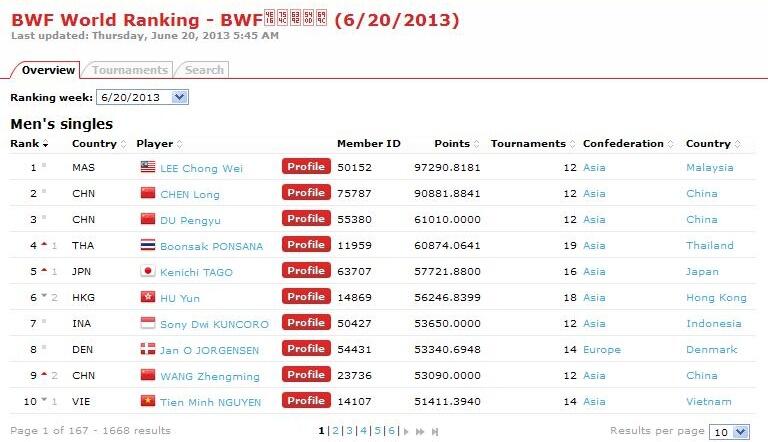768x442 pixels.
Task: Select the Overview tab
Action: (x=48, y=70)
